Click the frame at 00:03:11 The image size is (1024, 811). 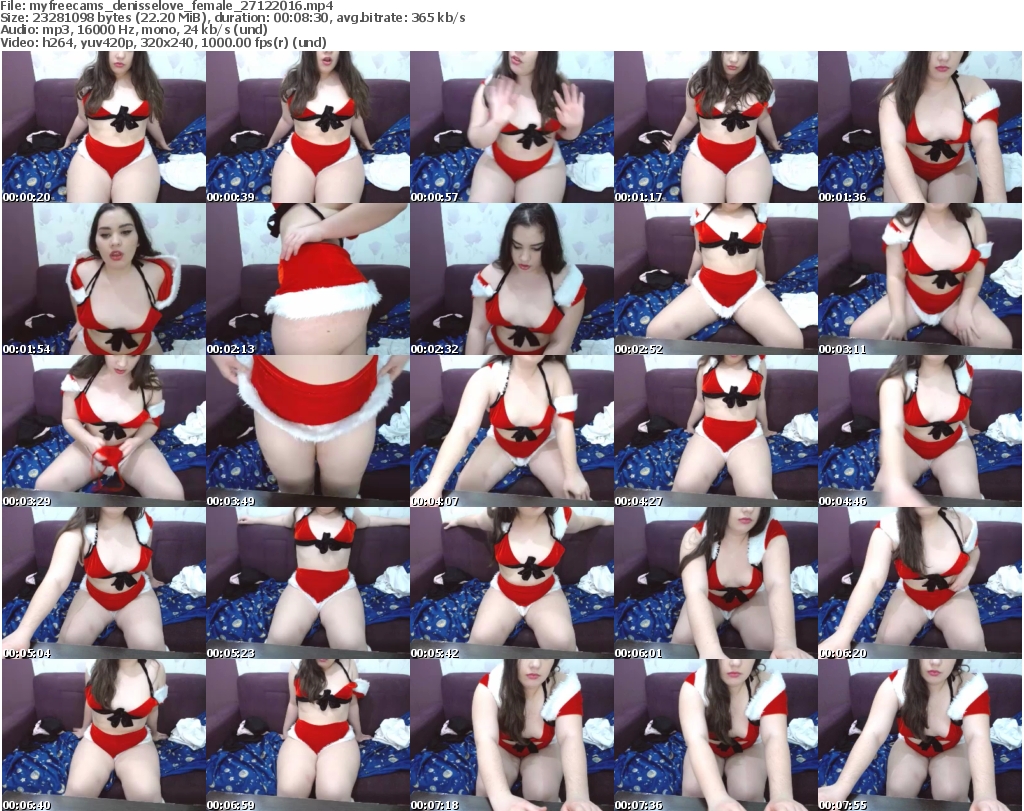919,279
